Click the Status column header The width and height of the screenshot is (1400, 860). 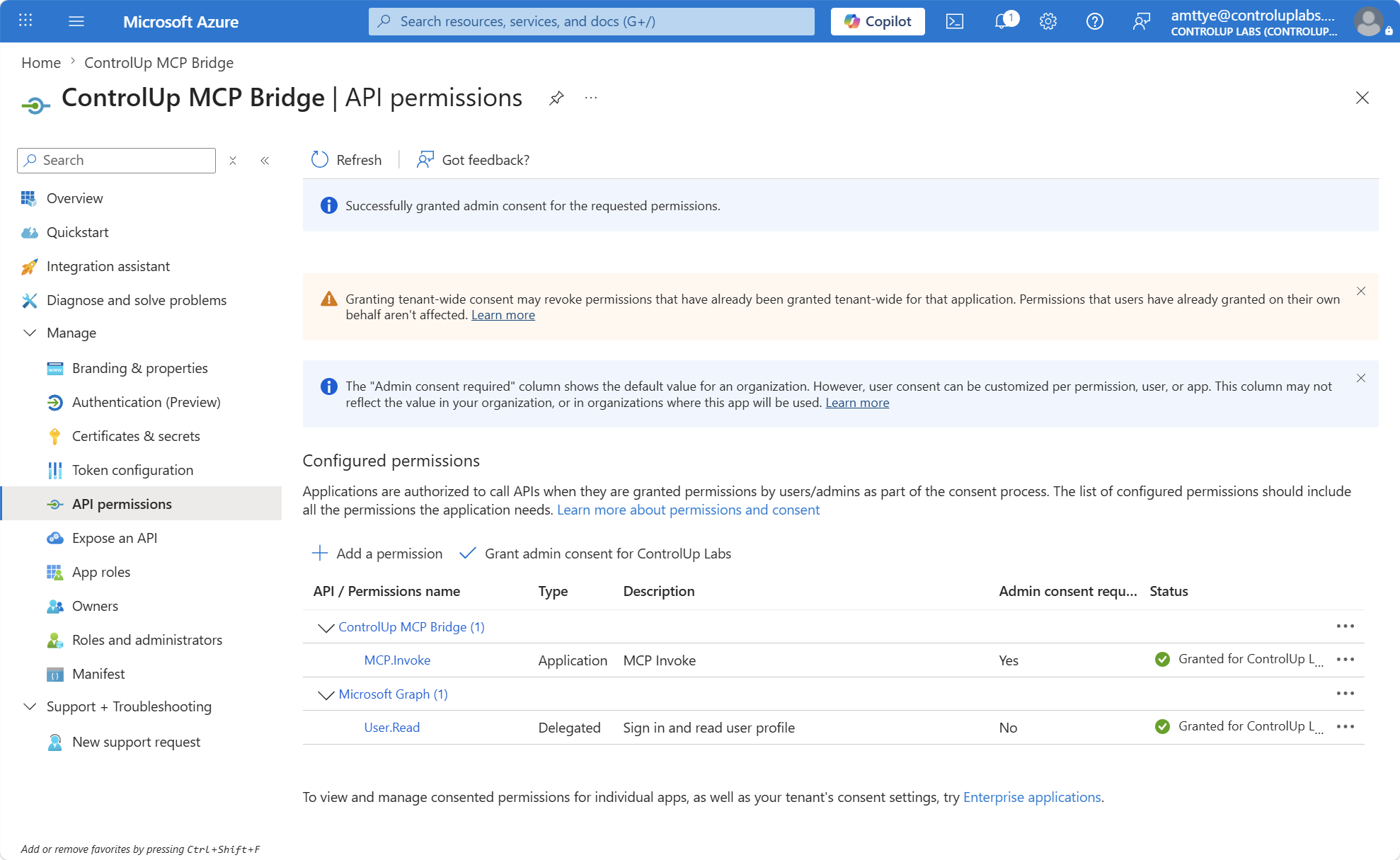[x=1169, y=591]
